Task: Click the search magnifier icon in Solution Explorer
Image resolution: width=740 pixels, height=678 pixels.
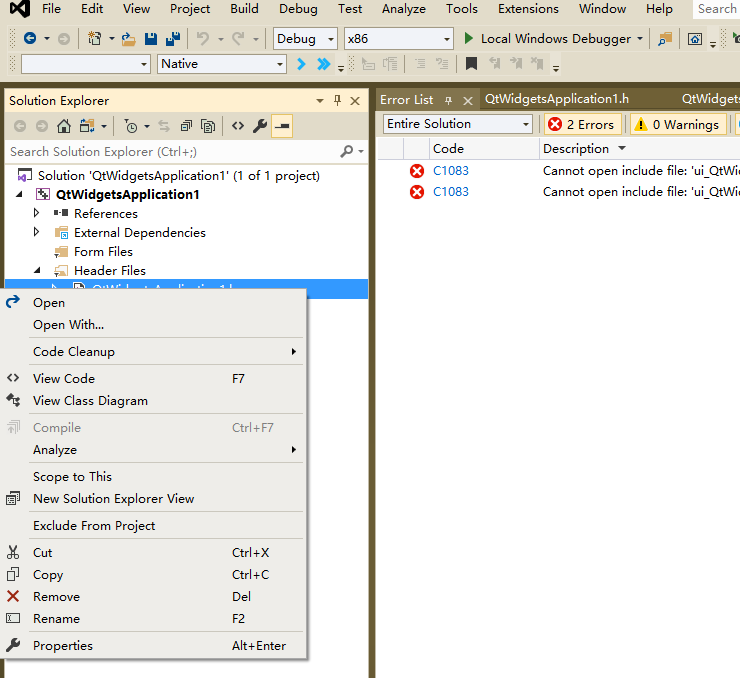Action: tap(346, 151)
